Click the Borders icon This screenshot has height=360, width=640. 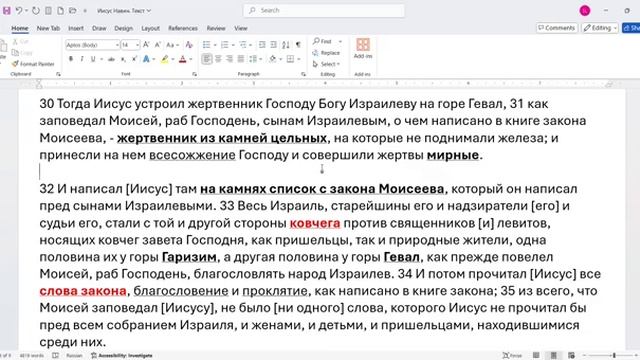pos(290,59)
